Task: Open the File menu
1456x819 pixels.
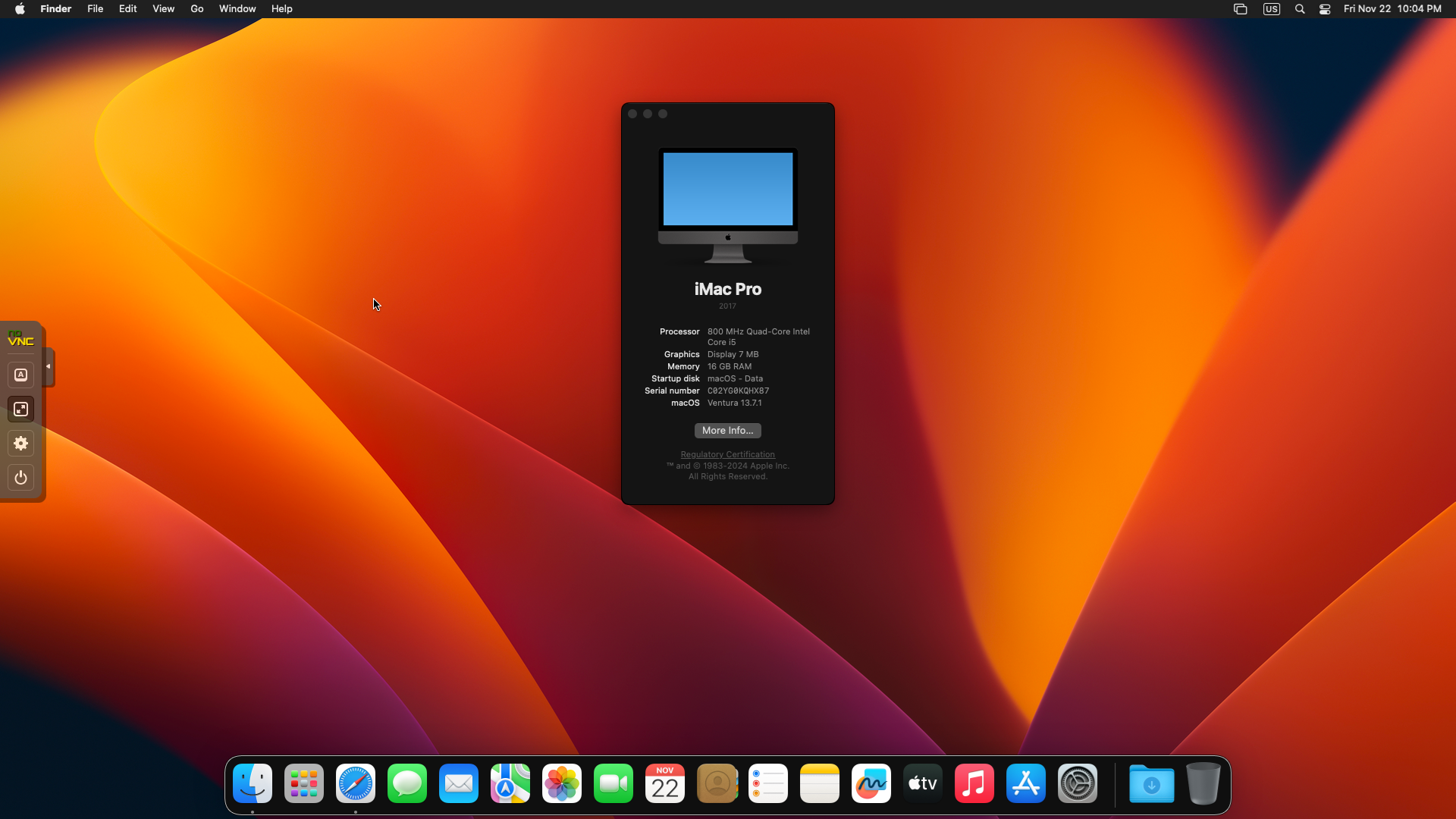Action: [x=96, y=9]
